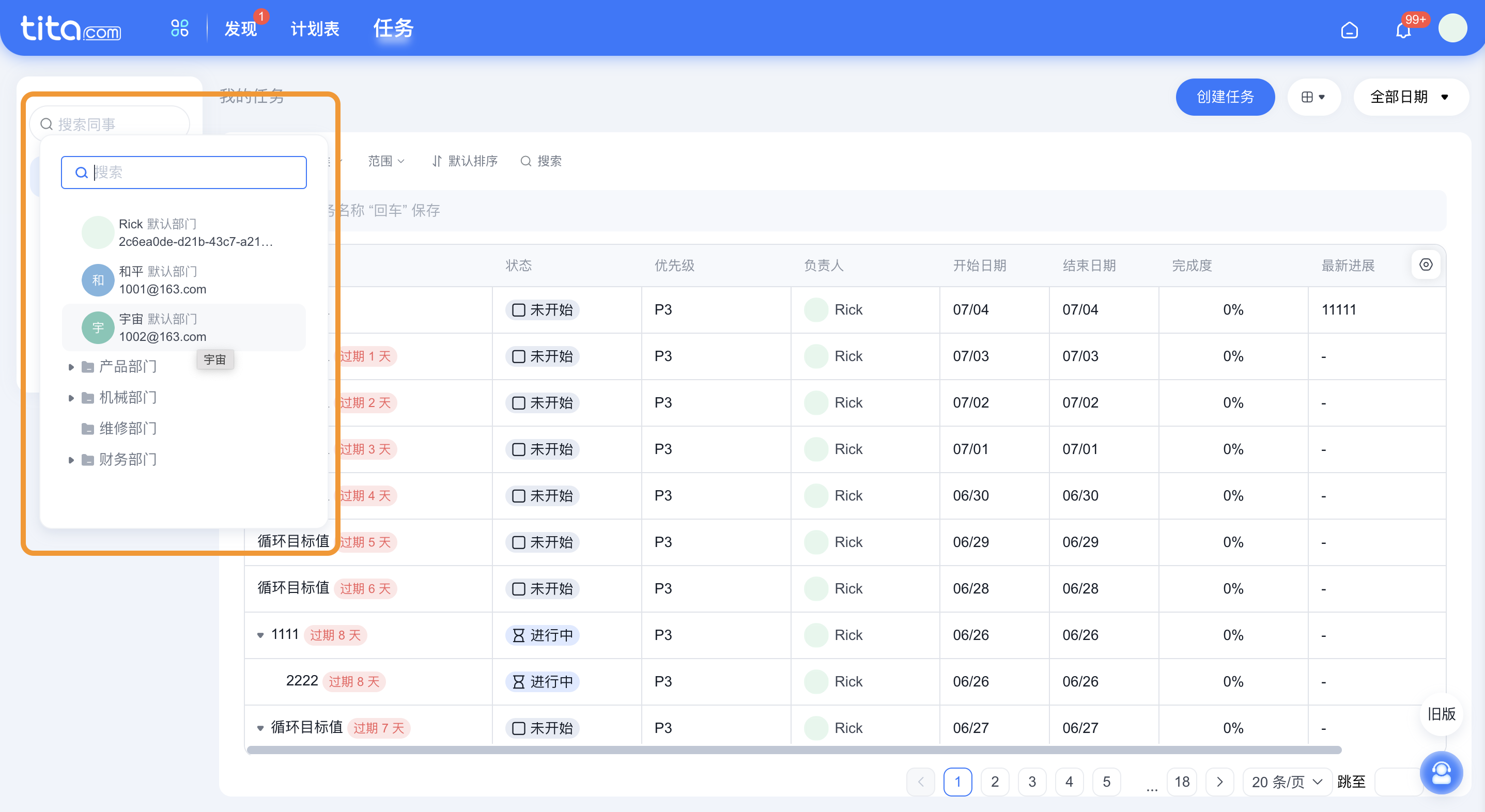Open the view layout switcher dropdown
The width and height of the screenshot is (1485, 812).
coord(1313,97)
